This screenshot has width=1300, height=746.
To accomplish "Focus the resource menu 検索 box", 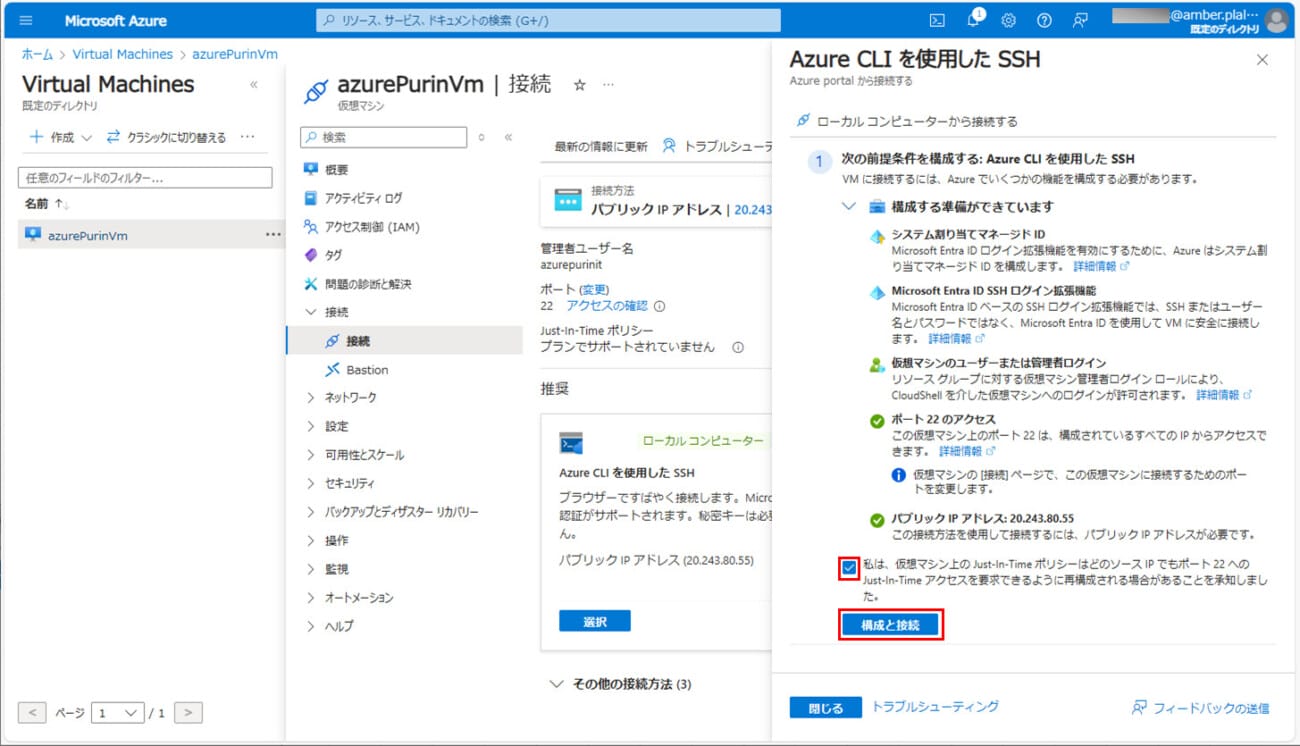I will [384, 137].
